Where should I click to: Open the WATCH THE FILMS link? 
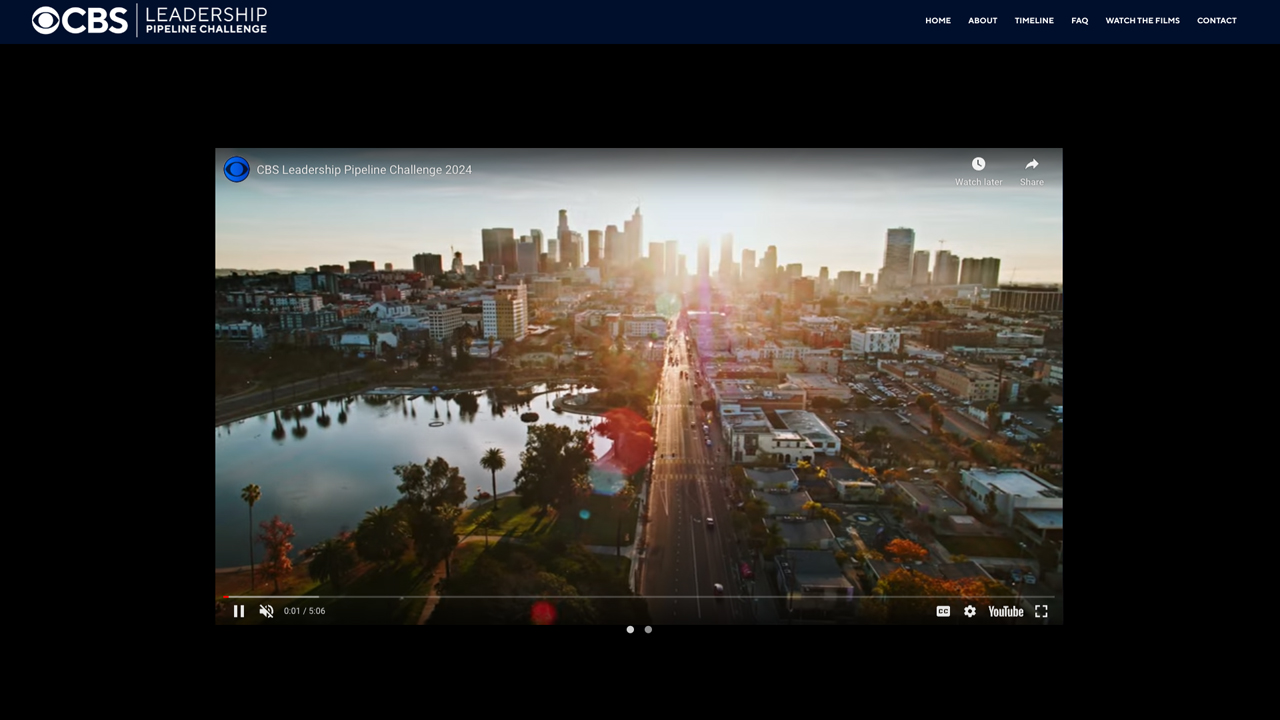tap(1143, 21)
